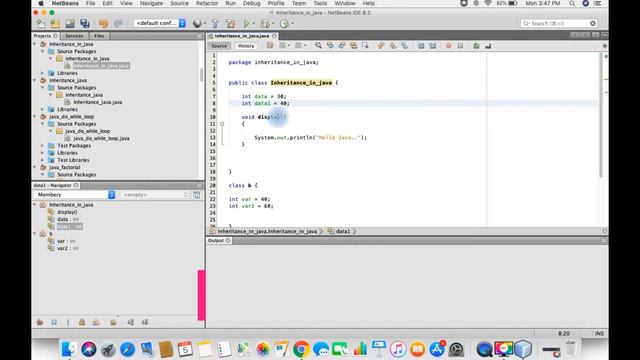Collapse the Inheritance_java project node
This screenshot has width=640, height=360.
click(x=35, y=80)
